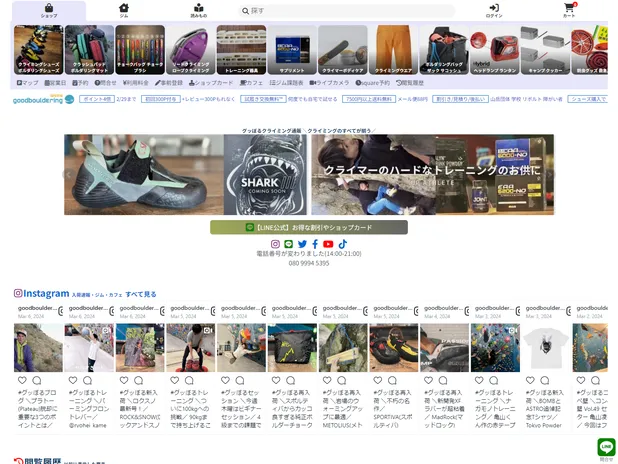
Task: Click the 試履き交換無料 badge
Action: click(x=263, y=99)
